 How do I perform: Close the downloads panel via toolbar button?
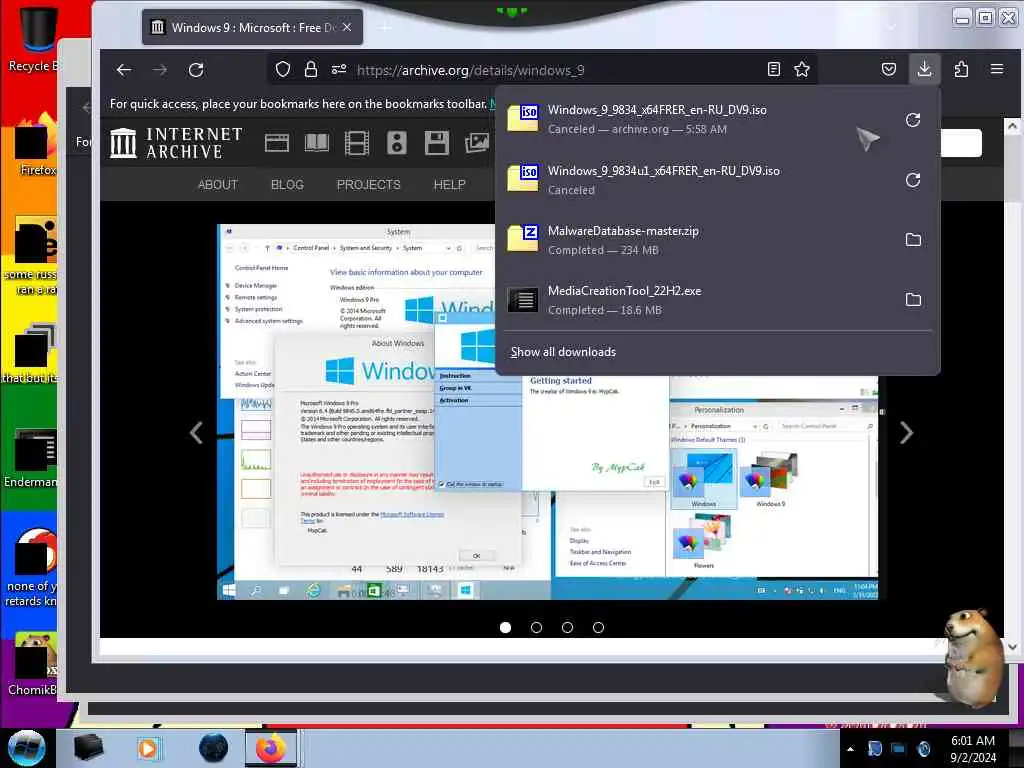click(x=924, y=70)
